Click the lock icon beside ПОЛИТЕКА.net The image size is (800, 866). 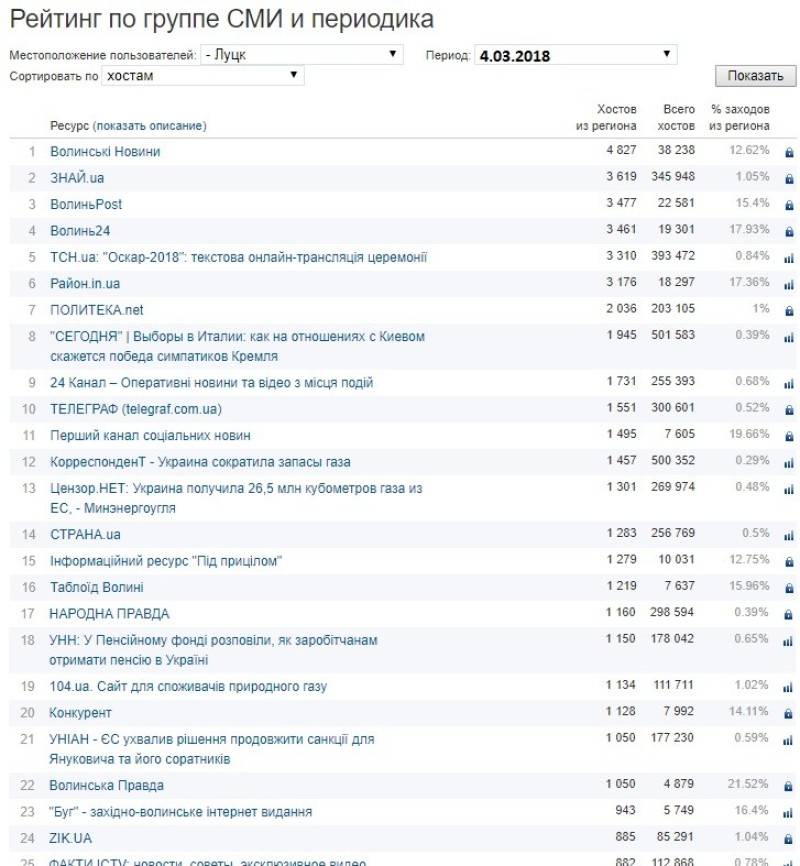point(789,311)
